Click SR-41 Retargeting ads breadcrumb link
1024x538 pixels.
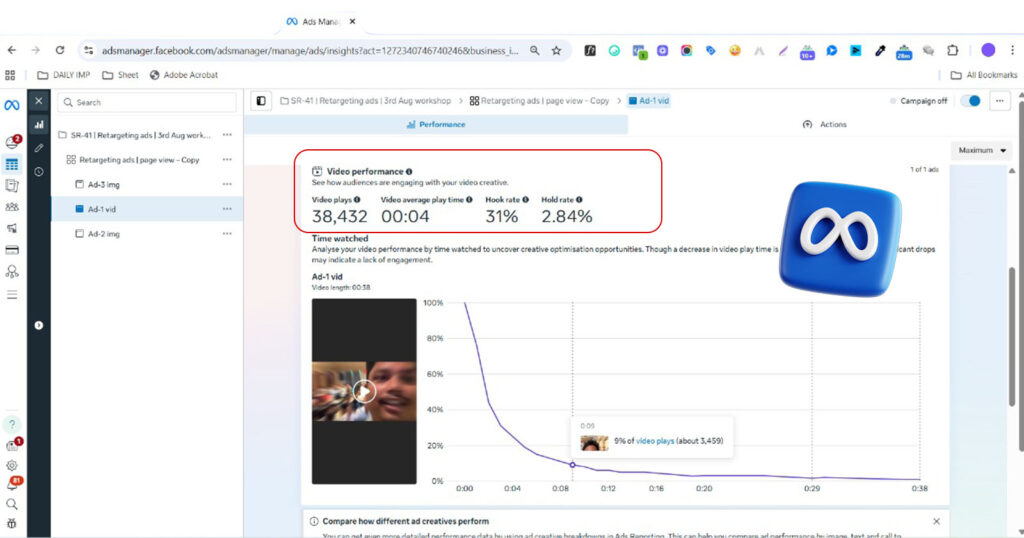(366, 101)
